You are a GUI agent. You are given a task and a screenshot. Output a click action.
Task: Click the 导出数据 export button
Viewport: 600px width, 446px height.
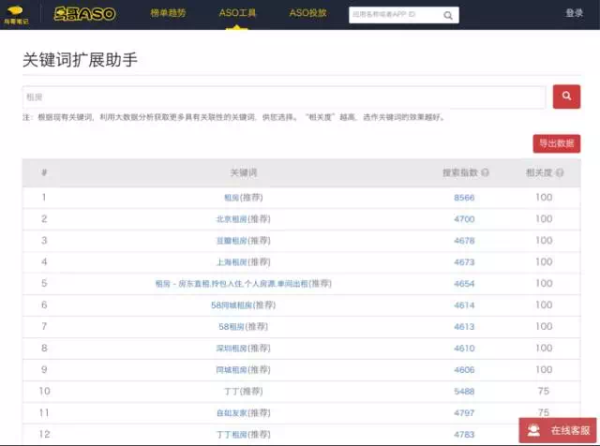tap(556, 143)
